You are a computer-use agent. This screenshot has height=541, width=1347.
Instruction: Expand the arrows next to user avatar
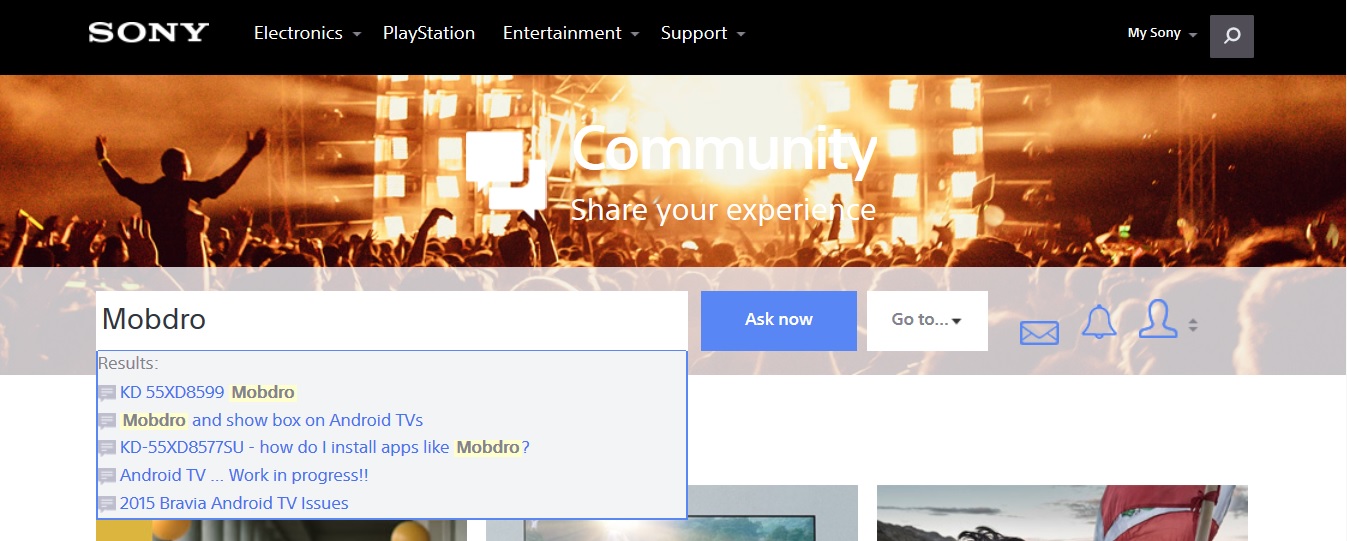1193,326
